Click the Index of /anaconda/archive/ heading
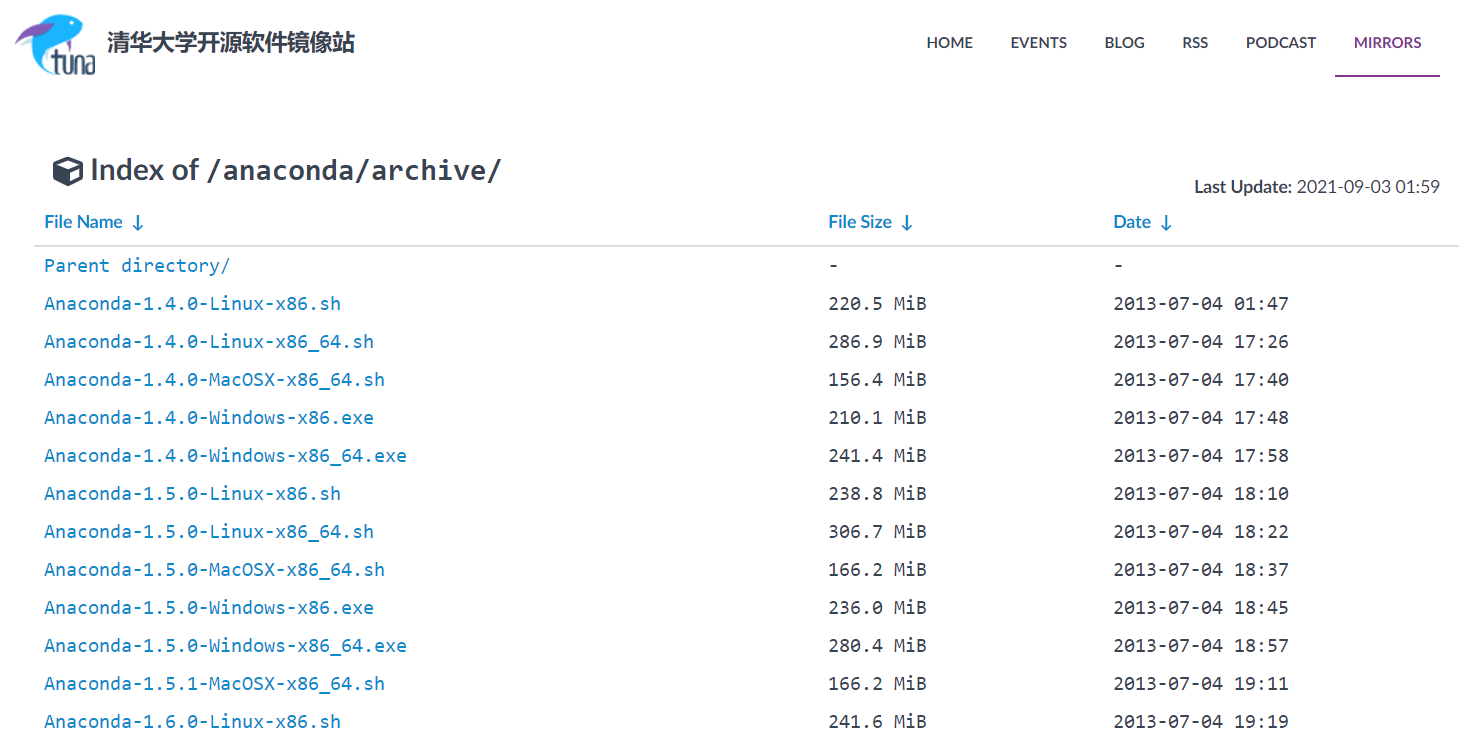1472x745 pixels. pos(295,170)
